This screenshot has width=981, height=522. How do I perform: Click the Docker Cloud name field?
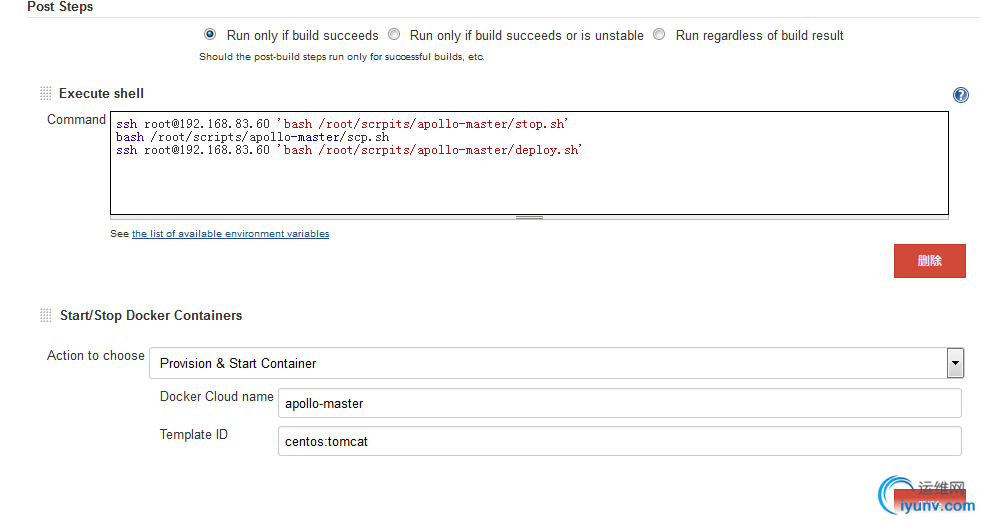click(619, 403)
